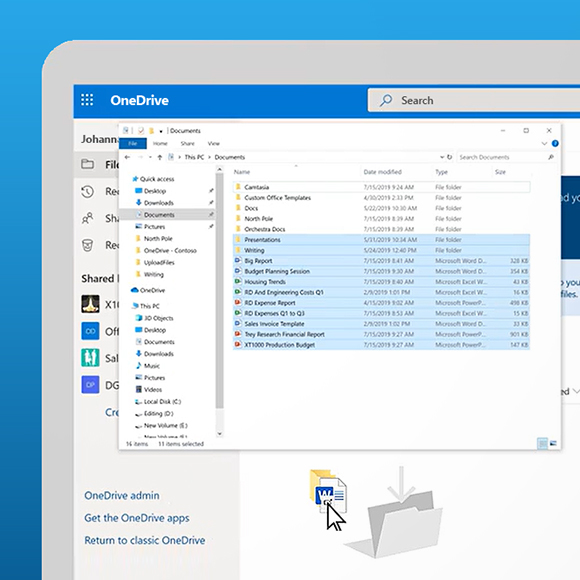
Task: Click Get the OneDrive apps link
Action: 137,518
